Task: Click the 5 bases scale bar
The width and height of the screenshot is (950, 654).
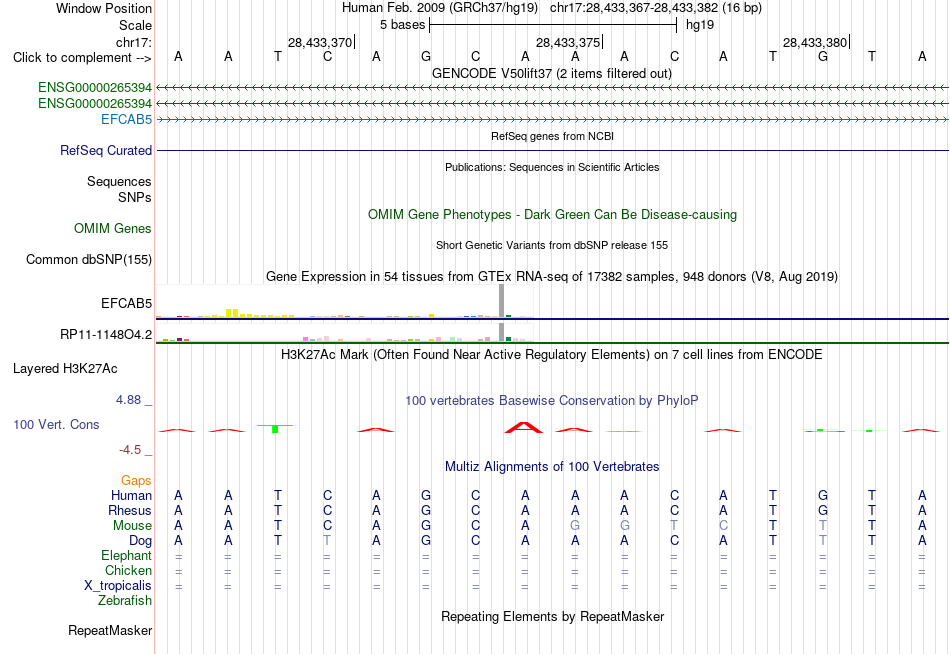Action: [553, 25]
